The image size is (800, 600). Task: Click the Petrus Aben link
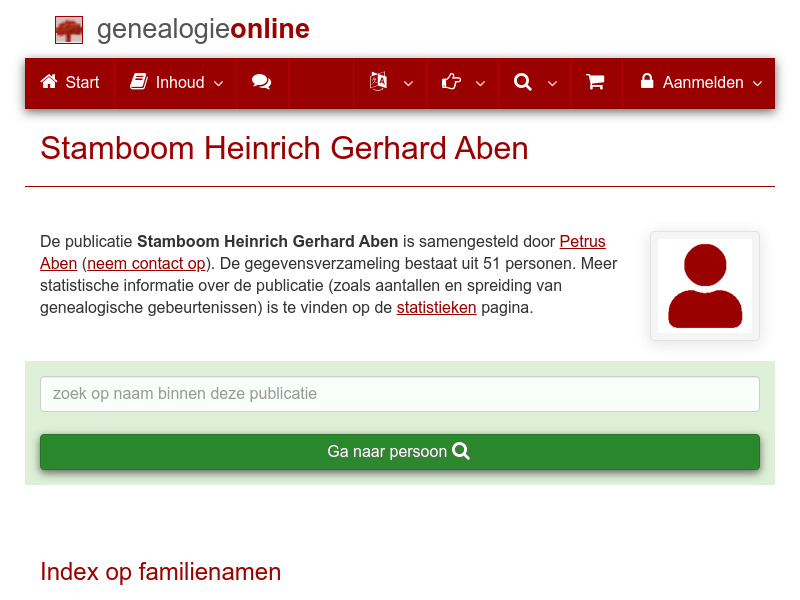coord(582,241)
